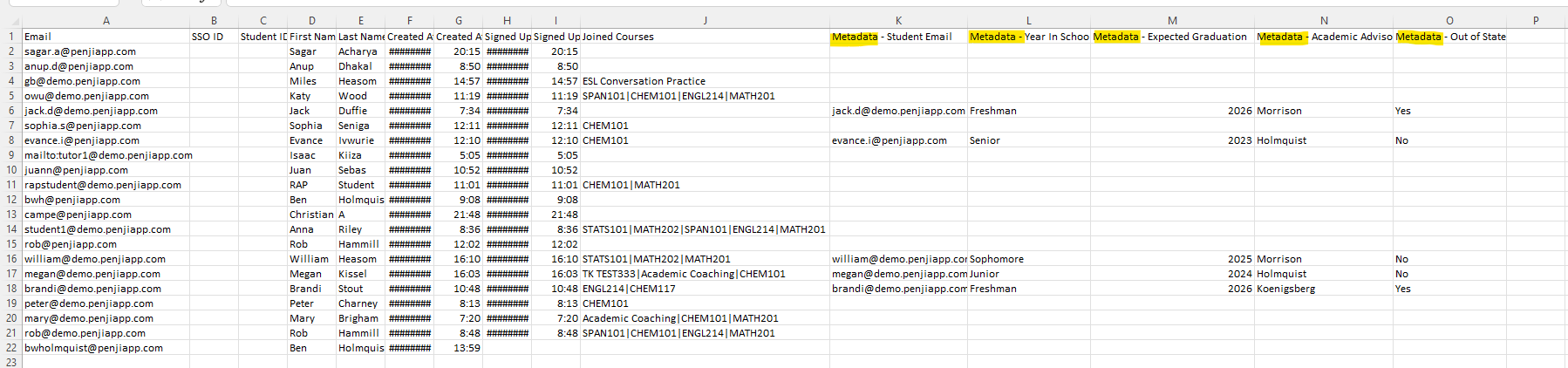Click the SSO ID header cell
This screenshot has height=368, width=1568.
pyautogui.click(x=215, y=37)
